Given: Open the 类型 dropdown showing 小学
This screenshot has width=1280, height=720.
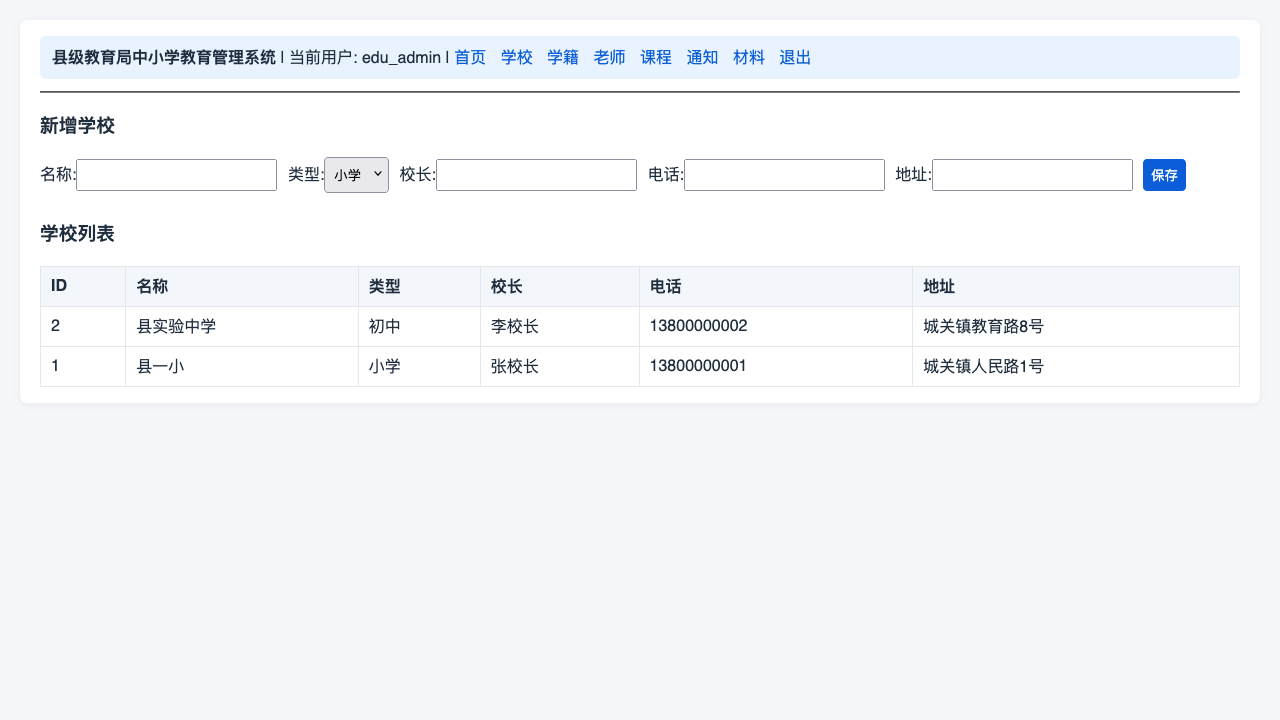Looking at the screenshot, I should tap(356, 175).
